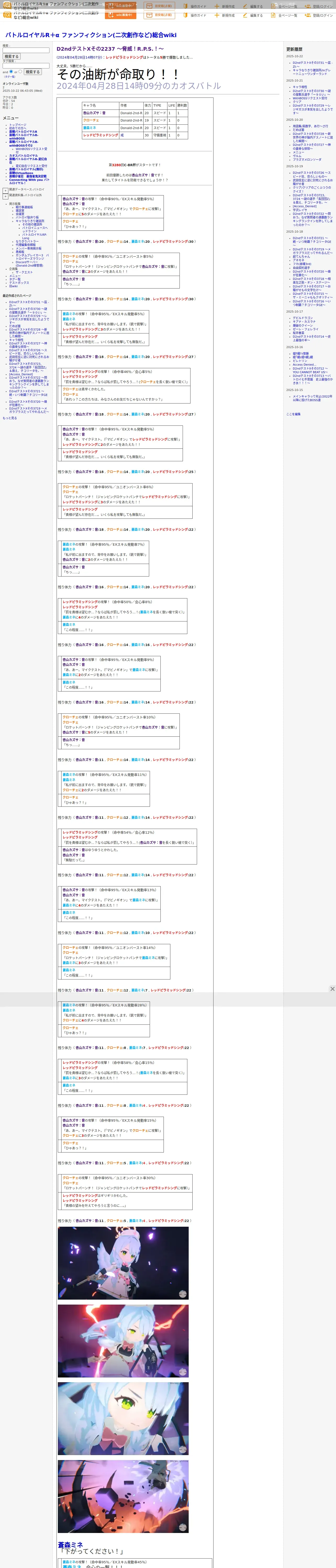
Task: Click もっと見る under recently created pages
Action: 10,418
